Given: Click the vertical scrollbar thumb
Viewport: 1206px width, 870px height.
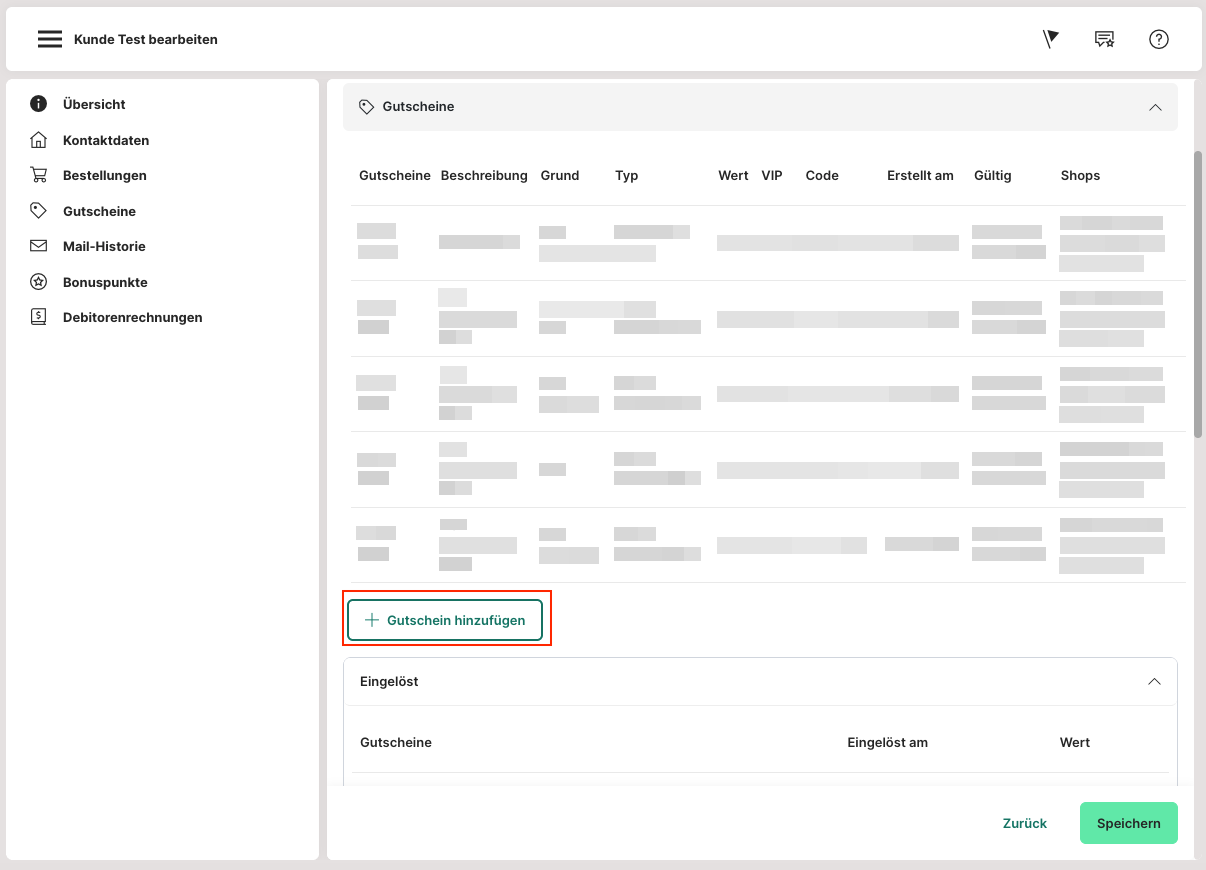Looking at the screenshot, I should coord(1198,294).
